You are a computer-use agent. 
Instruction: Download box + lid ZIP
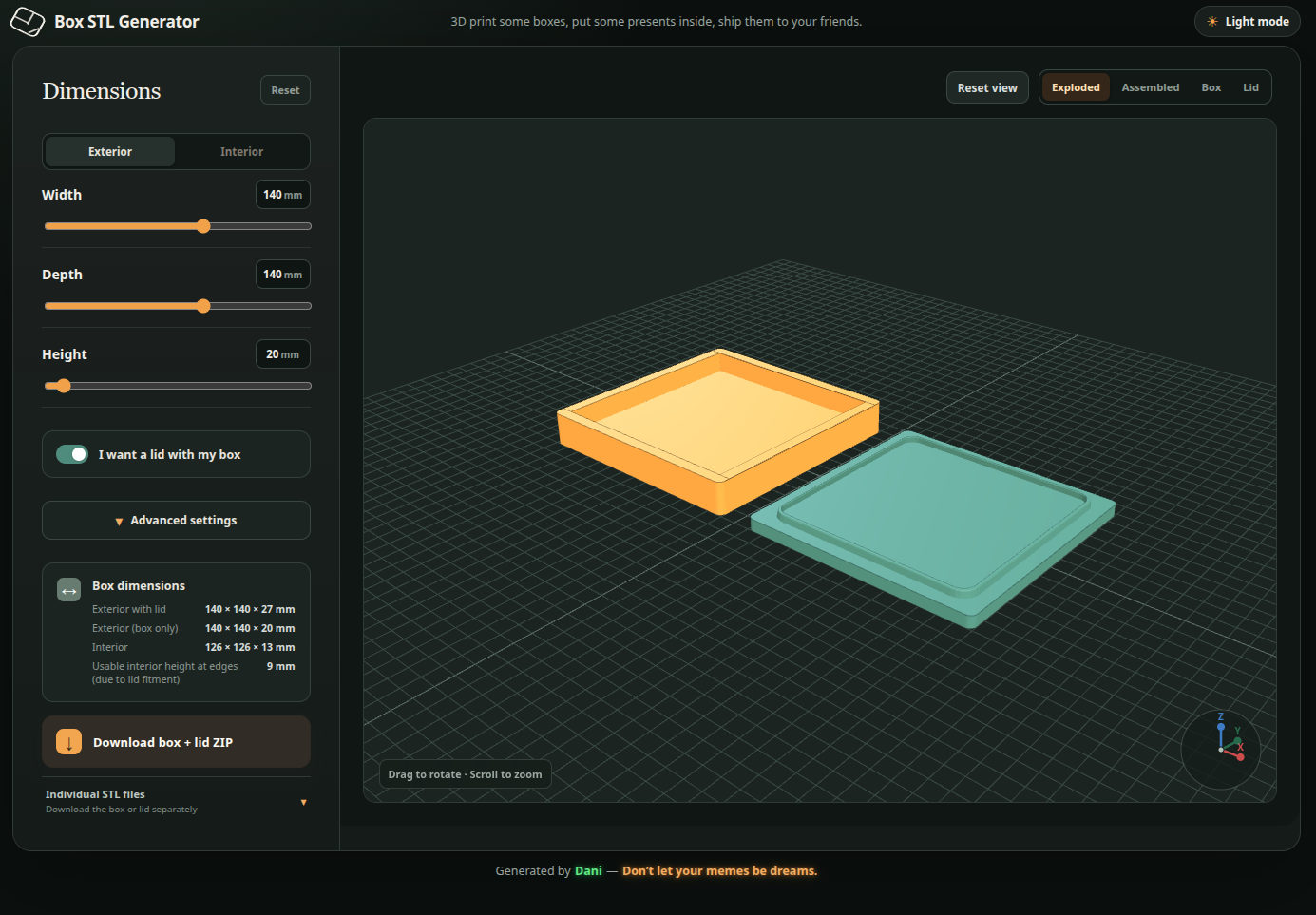(x=176, y=742)
